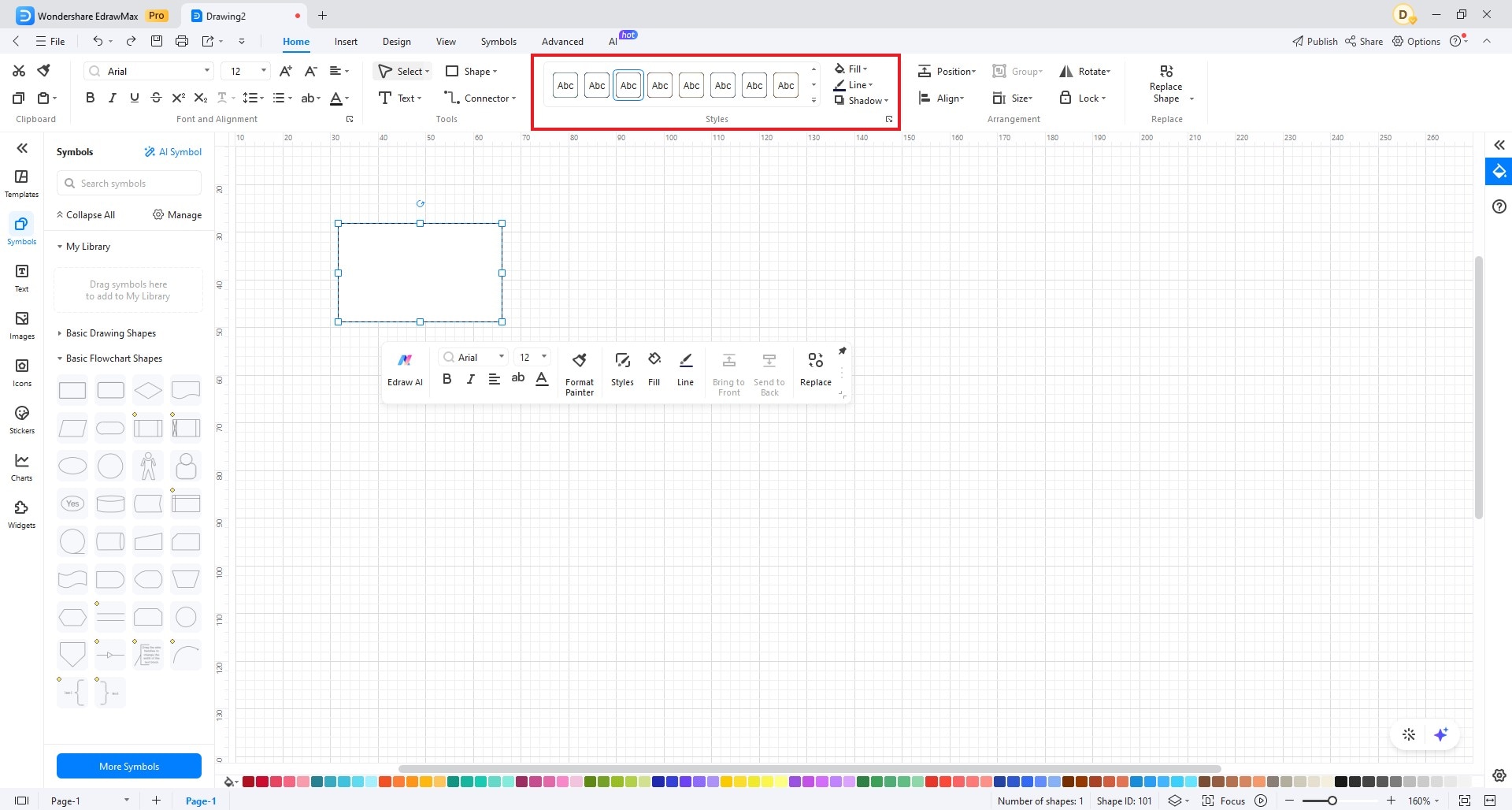Pick the first red color swatch
The height and width of the screenshot is (810, 1512).
(248, 782)
